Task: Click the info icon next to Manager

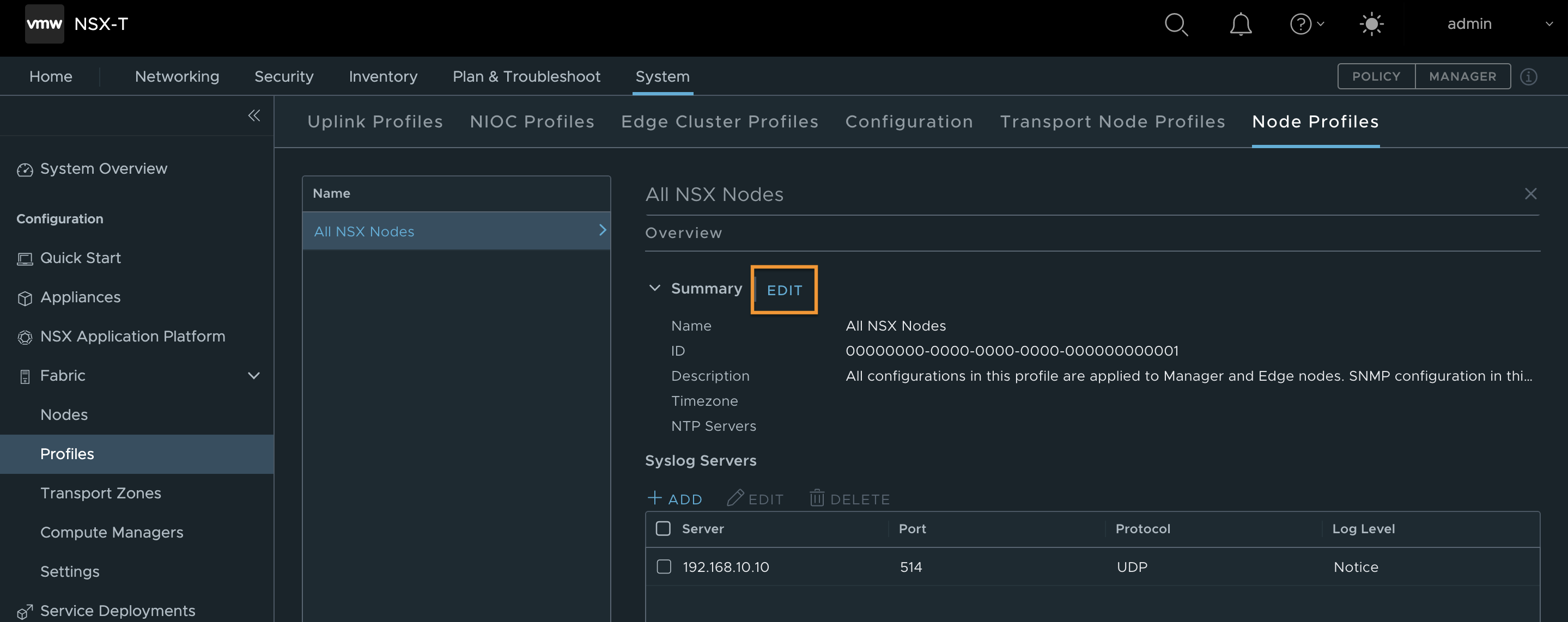Action: tap(1530, 76)
